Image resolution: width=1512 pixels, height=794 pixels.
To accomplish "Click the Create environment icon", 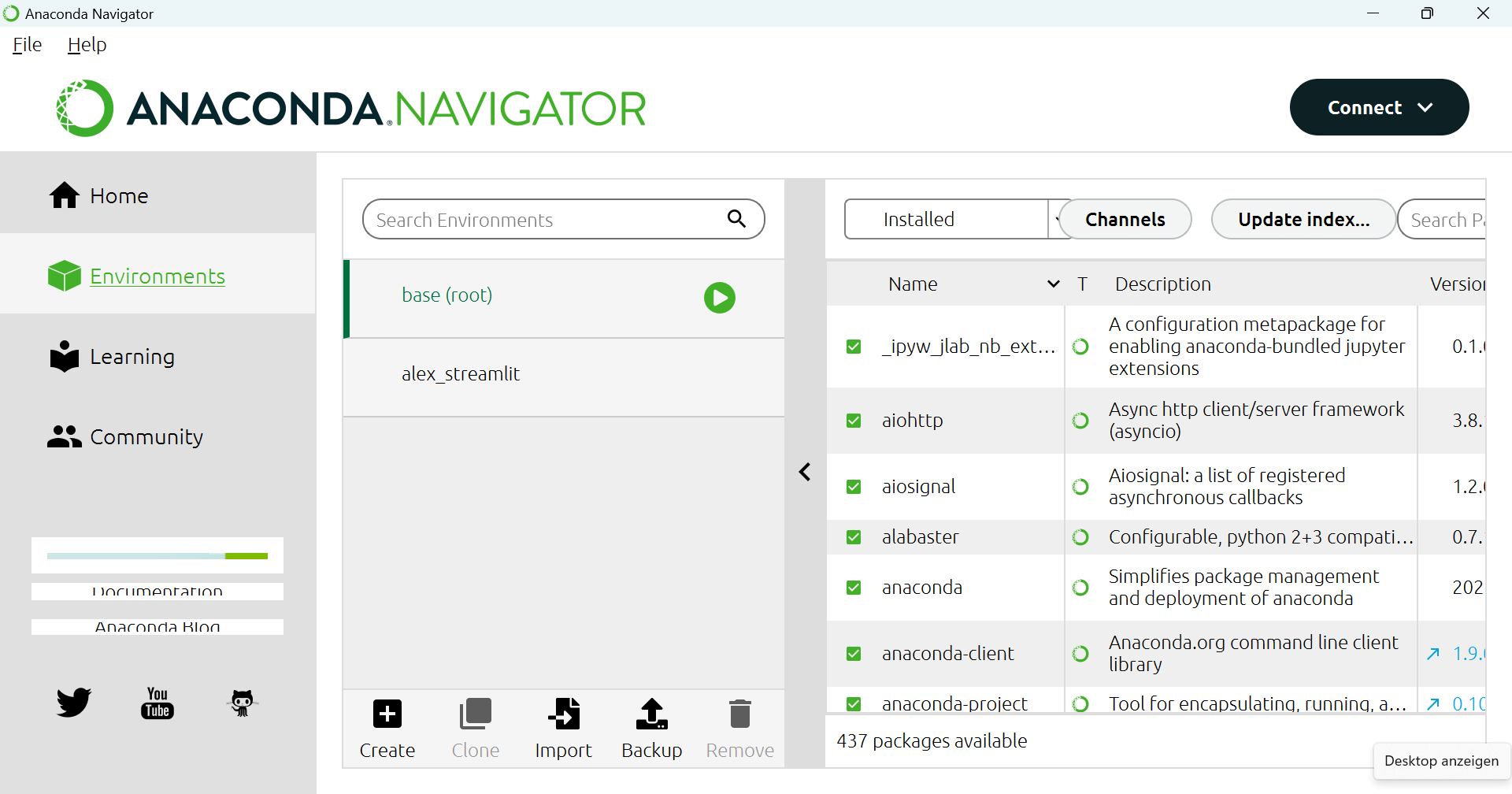I will pyautogui.click(x=387, y=714).
